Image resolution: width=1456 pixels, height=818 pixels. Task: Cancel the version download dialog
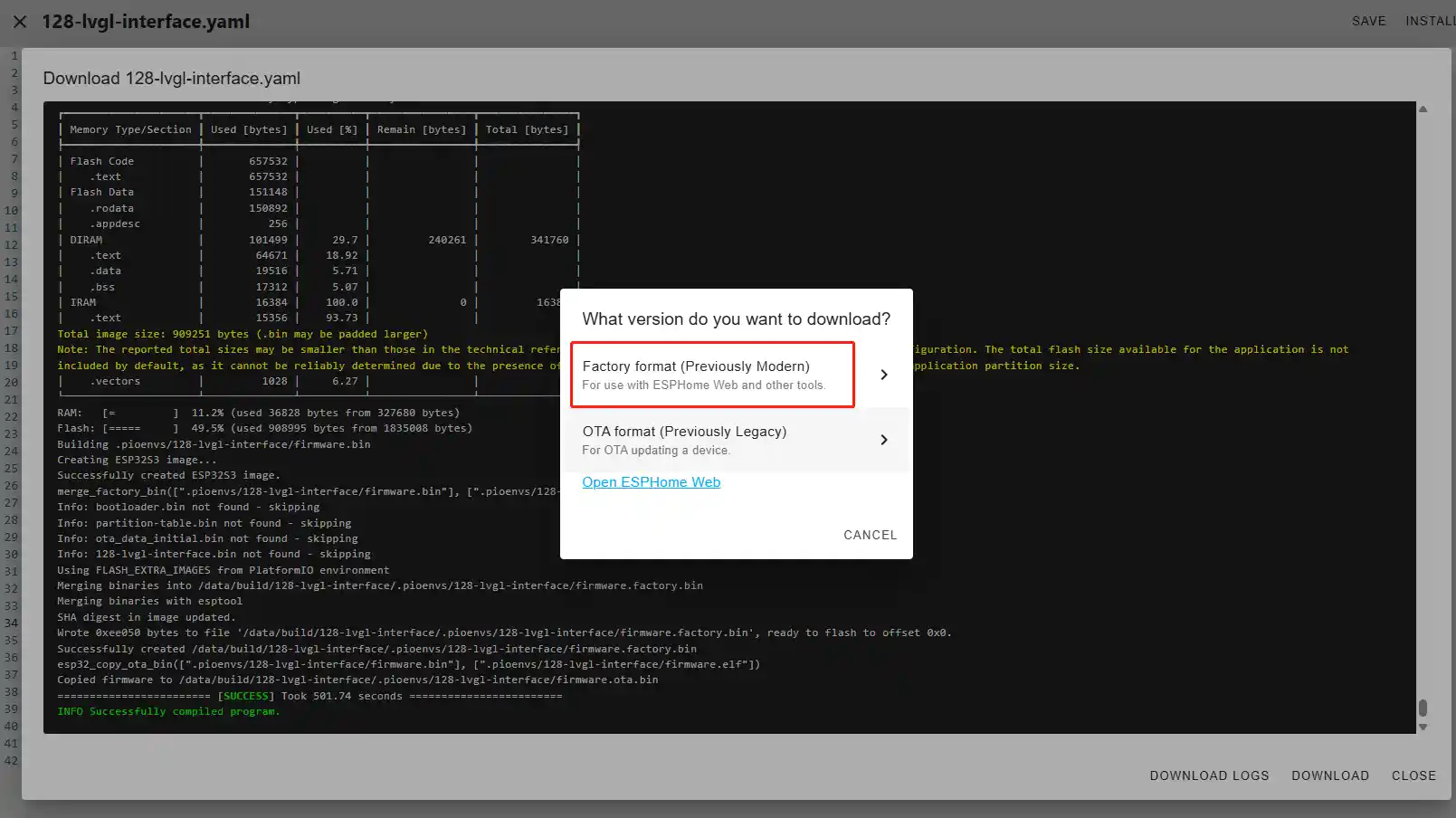pos(870,535)
